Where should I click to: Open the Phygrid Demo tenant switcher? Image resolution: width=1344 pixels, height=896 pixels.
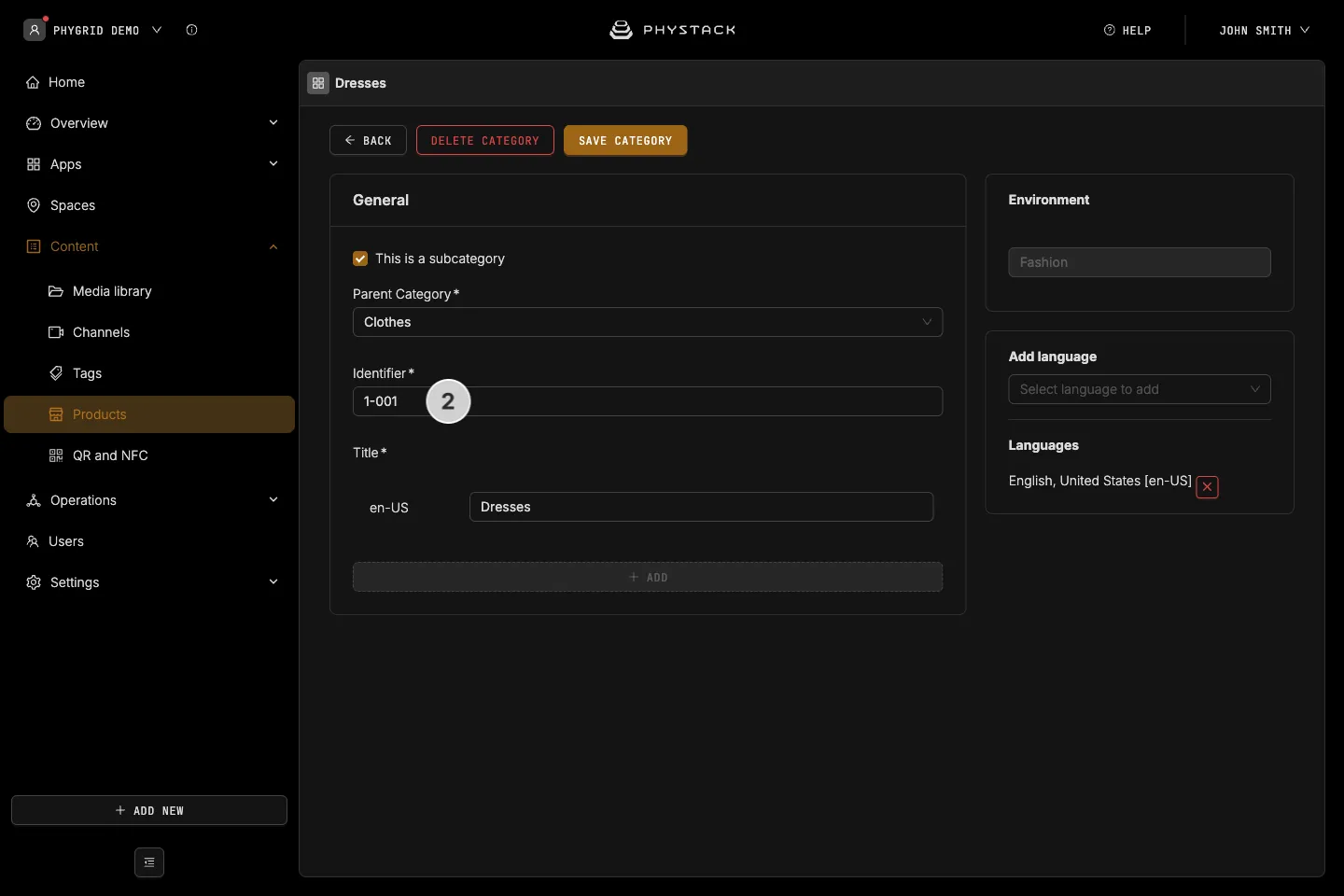click(93, 30)
